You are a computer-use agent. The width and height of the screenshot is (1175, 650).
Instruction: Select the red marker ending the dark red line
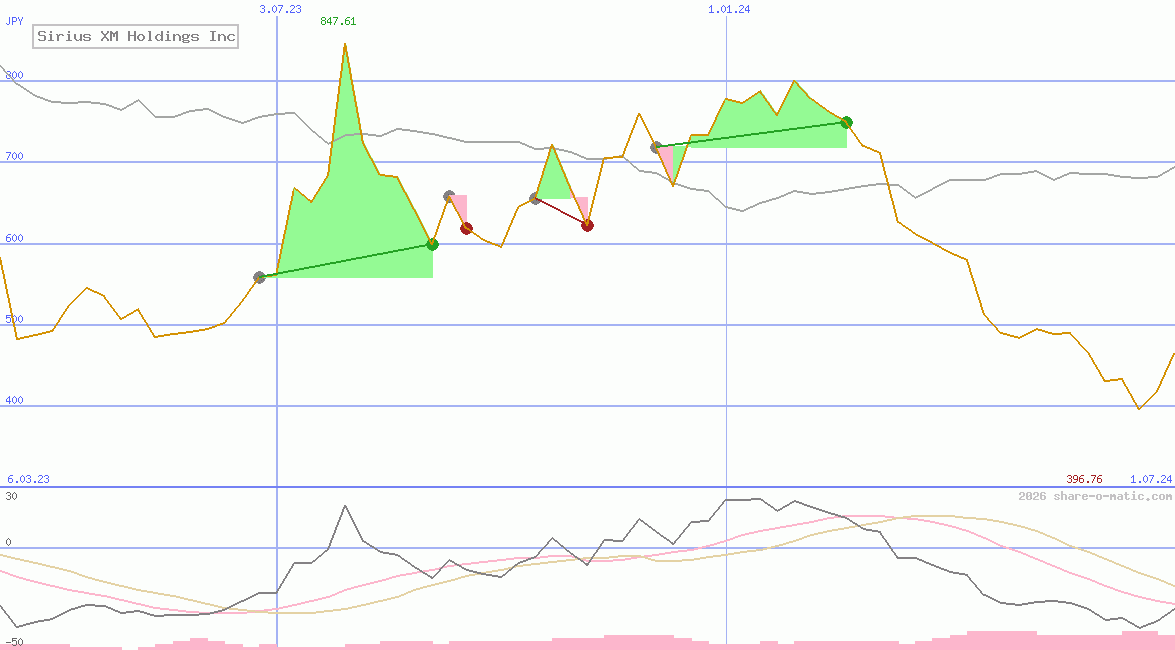(588, 225)
